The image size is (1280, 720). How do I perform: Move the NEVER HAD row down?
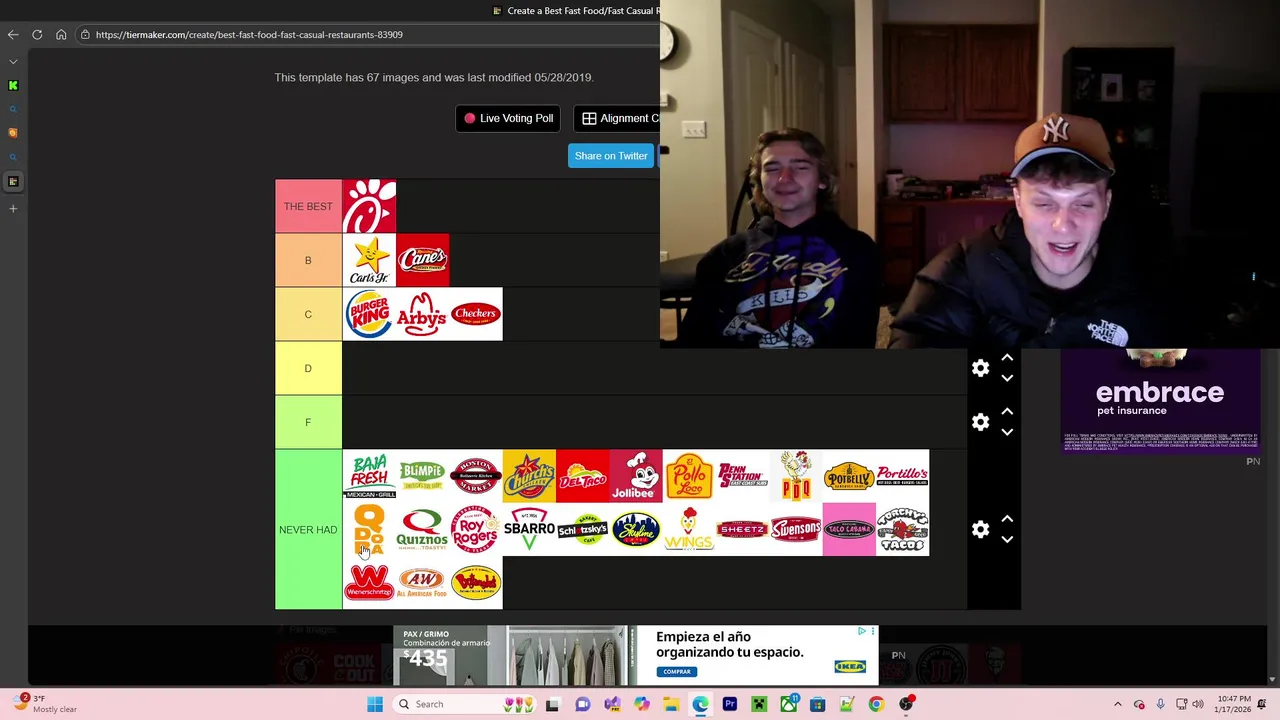[1007, 540]
